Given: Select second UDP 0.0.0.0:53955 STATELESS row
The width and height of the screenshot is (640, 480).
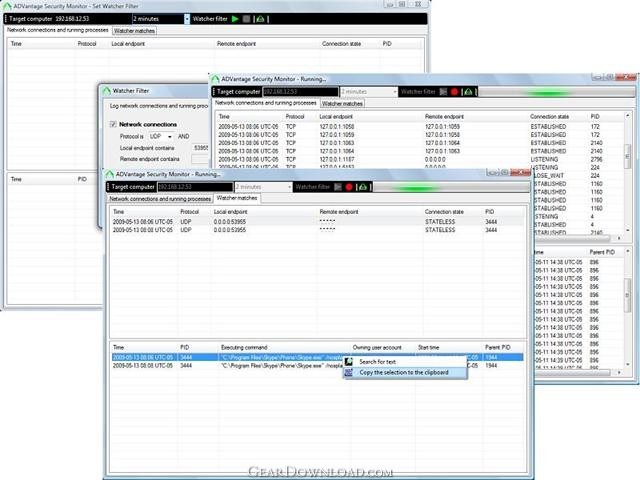Looking at the screenshot, I should click(318, 230).
